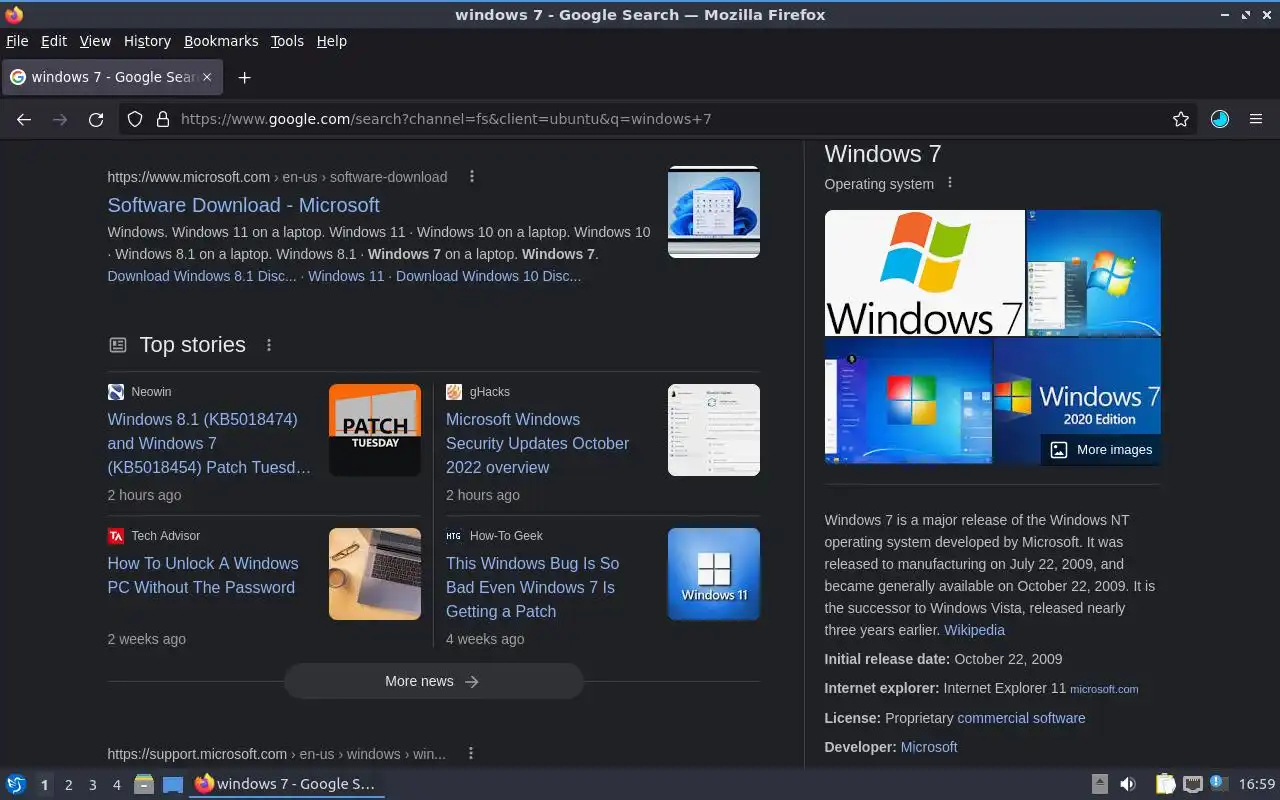Open volume control in system tray

point(1128,784)
